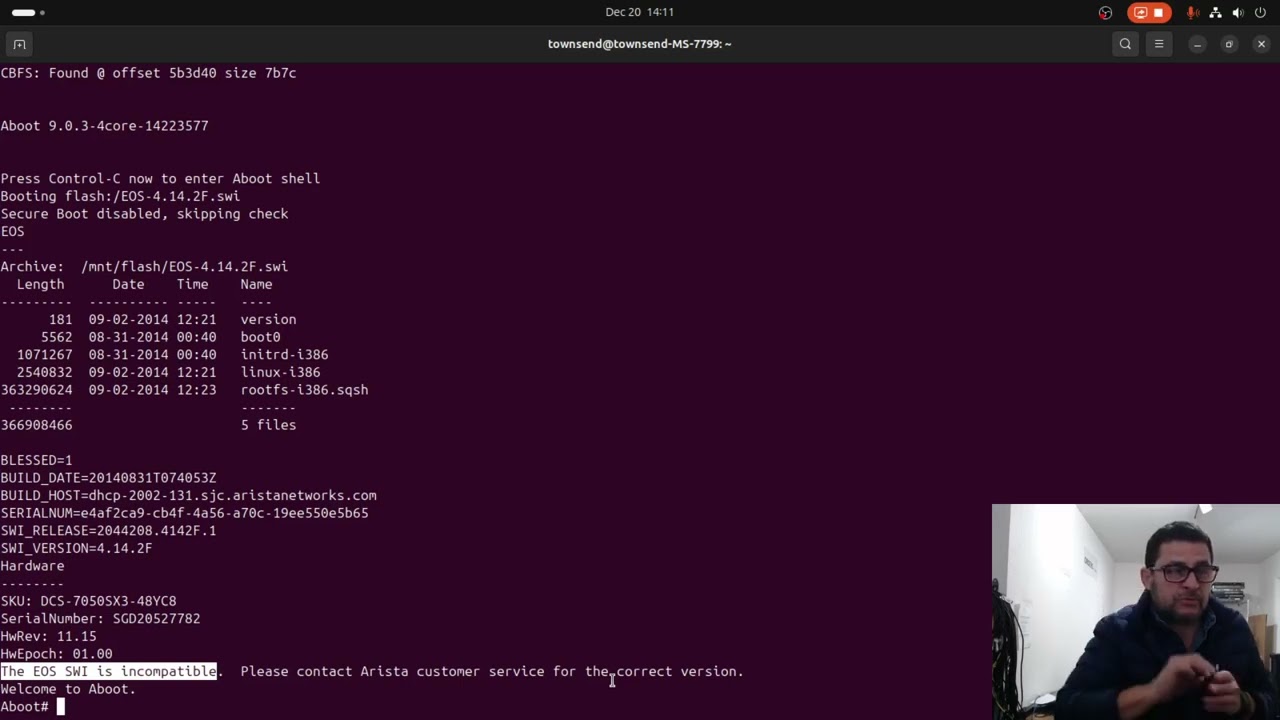Click the webcam overlay of the presenter
Screen dimensions: 1280x720
(1136, 612)
